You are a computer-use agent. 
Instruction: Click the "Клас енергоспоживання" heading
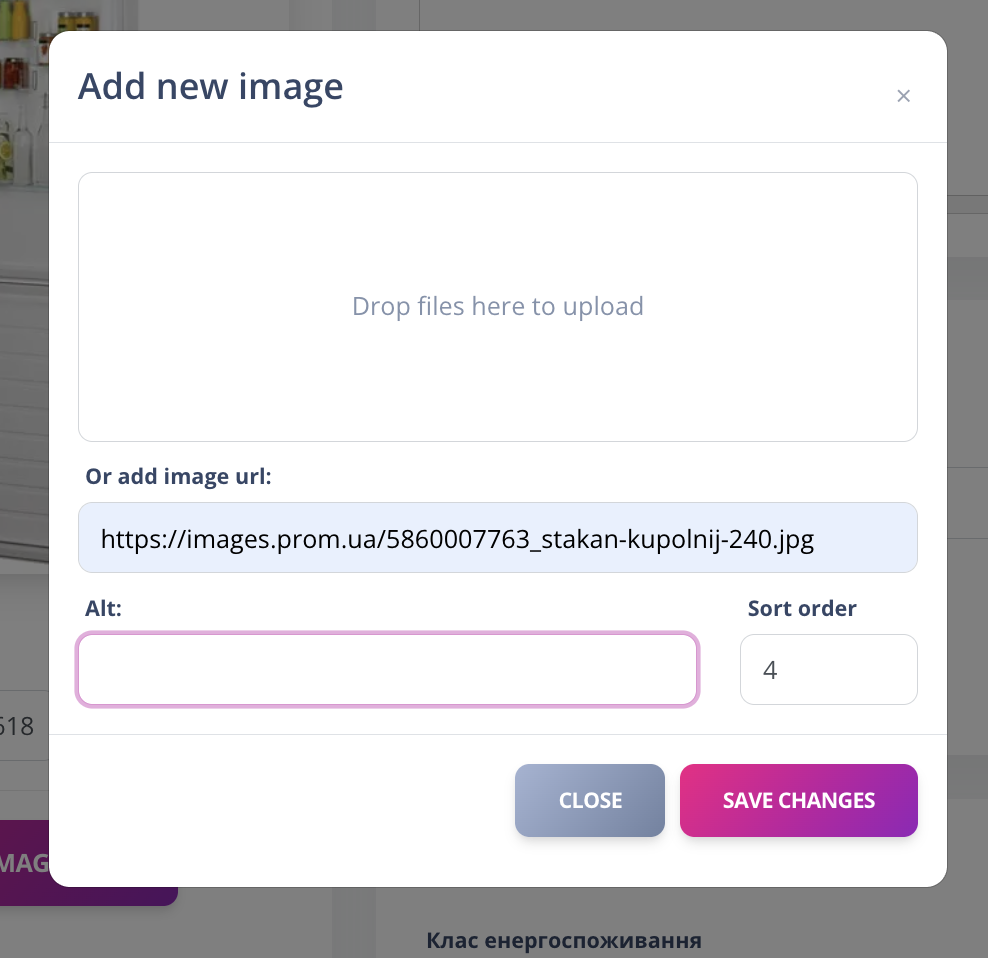(x=563, y=940)
